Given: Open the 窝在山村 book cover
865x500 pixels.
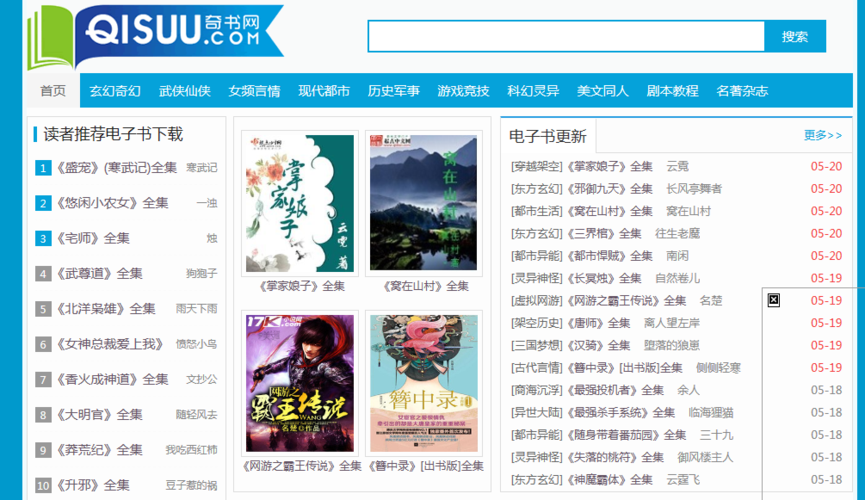Looking at the screenshot, I should tap(424, 202).
